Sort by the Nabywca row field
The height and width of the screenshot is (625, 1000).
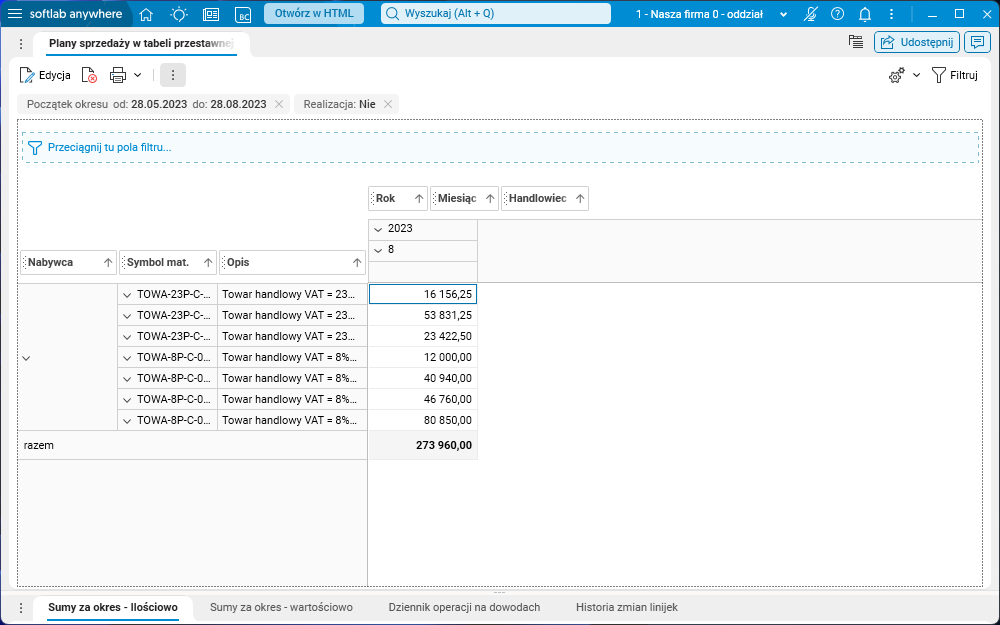(68, 262)
